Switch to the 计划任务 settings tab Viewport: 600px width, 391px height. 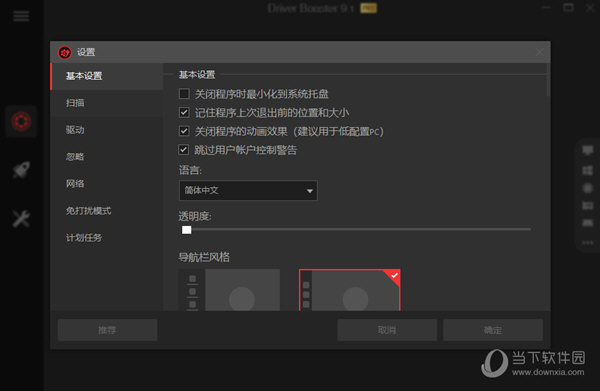click(107, 238)
